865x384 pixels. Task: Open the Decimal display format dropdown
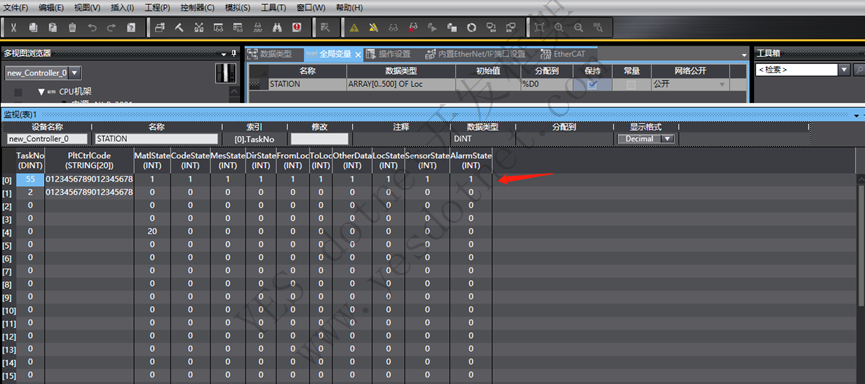(669, 139)
